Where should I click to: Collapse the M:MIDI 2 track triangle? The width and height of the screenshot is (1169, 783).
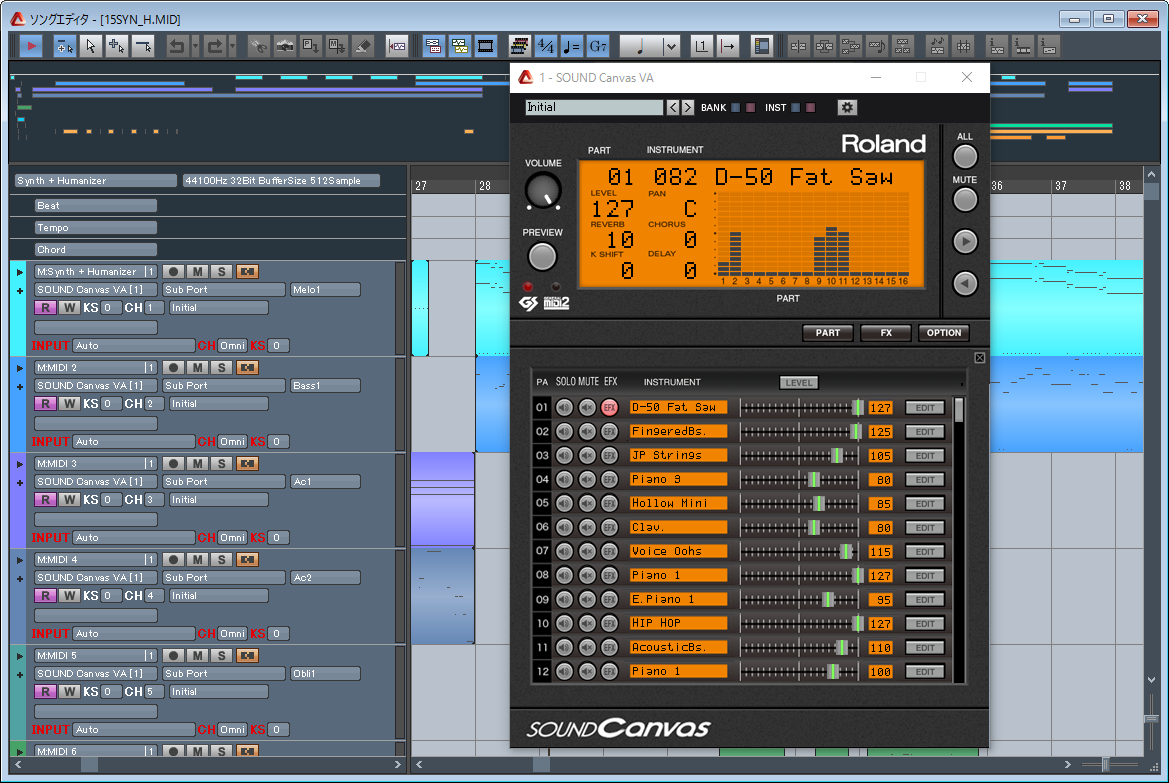click(x=19, y=368)
